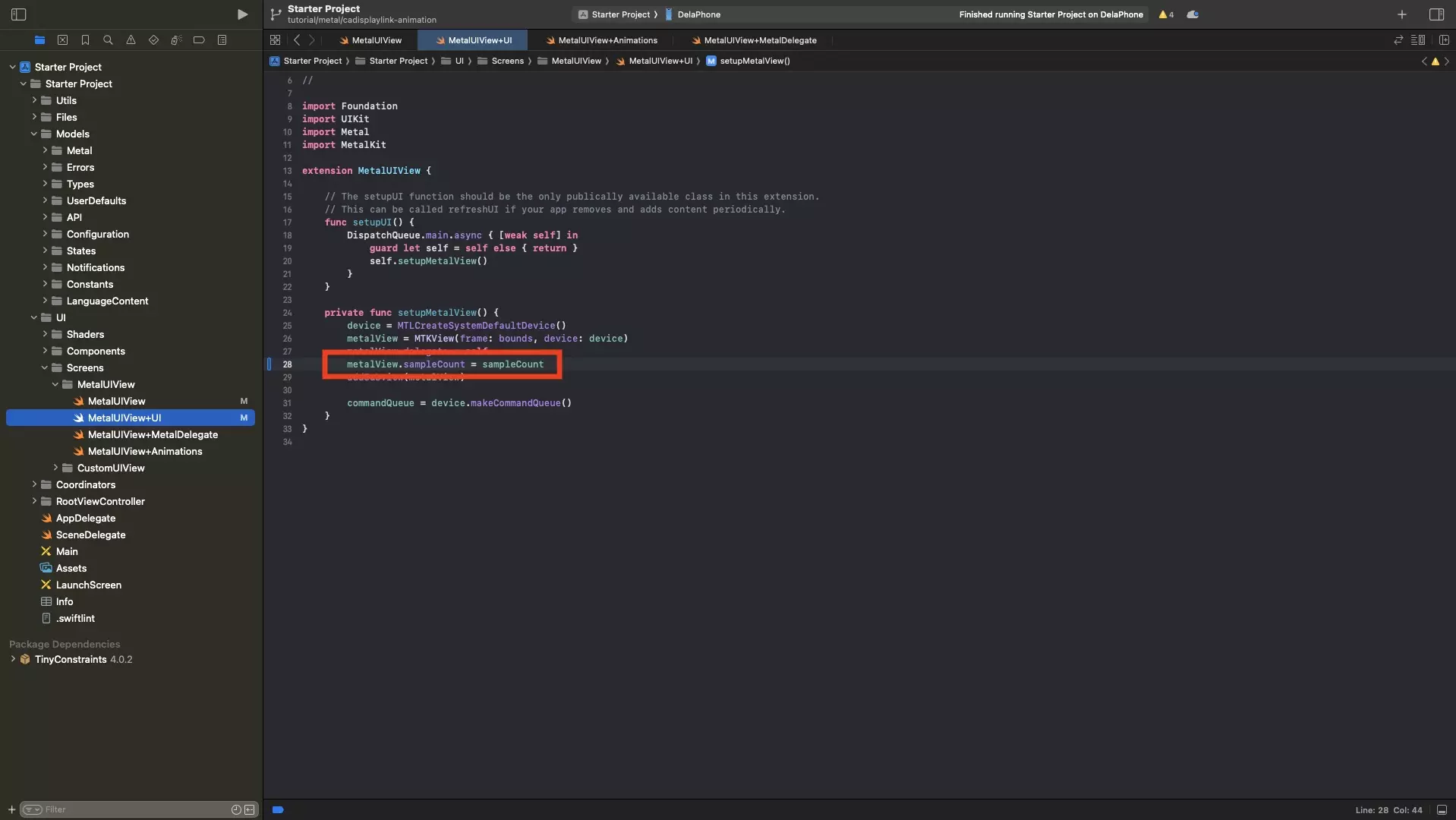Screen dimensions: 1456x820
Task: Open the Report navigator icon
Action: [222, 40]
